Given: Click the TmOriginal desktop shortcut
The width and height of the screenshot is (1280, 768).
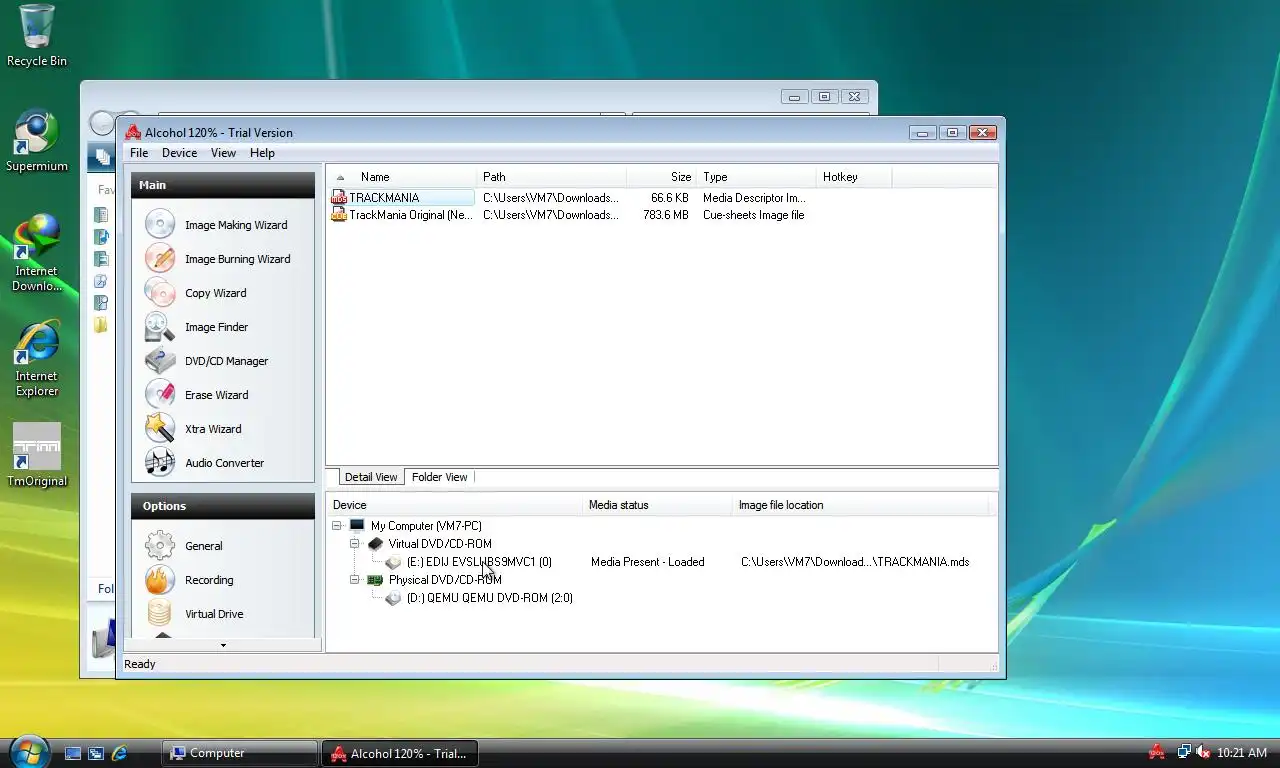Looking at the screenshot, I should (37, 455).
